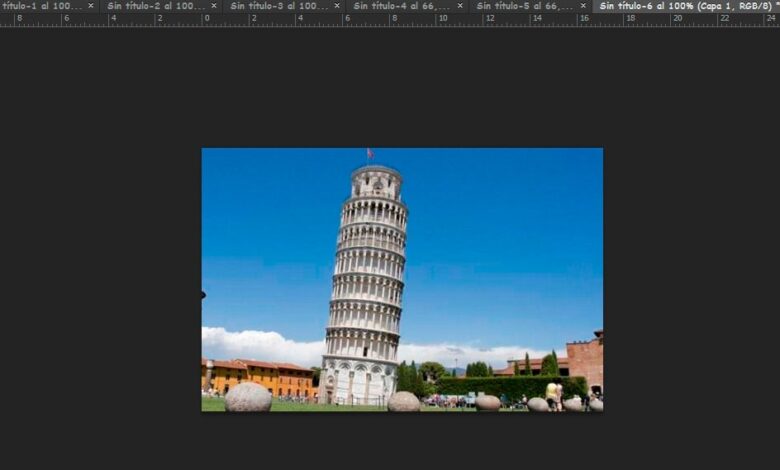
Task: Select the Sin título-6 (Capa 1, RGB/8) tab
Action: coord(685,6)
